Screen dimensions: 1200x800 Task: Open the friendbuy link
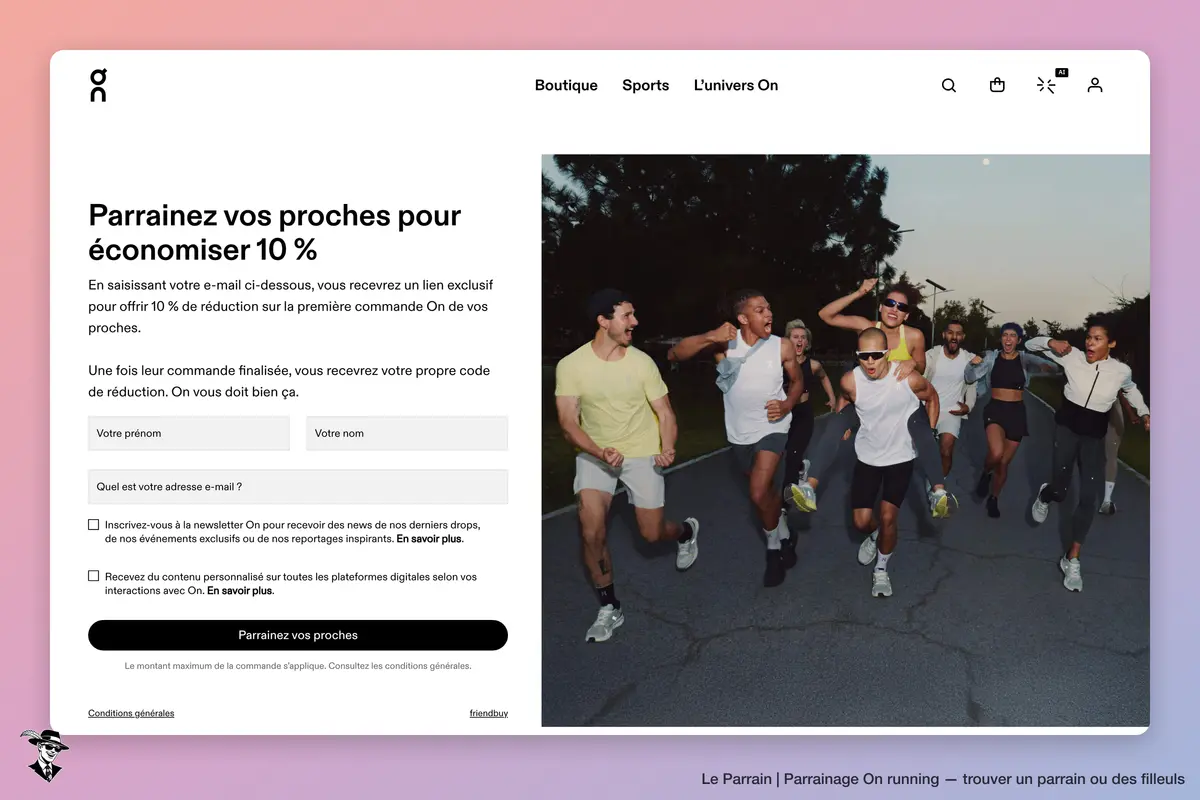tap(489, 713)
